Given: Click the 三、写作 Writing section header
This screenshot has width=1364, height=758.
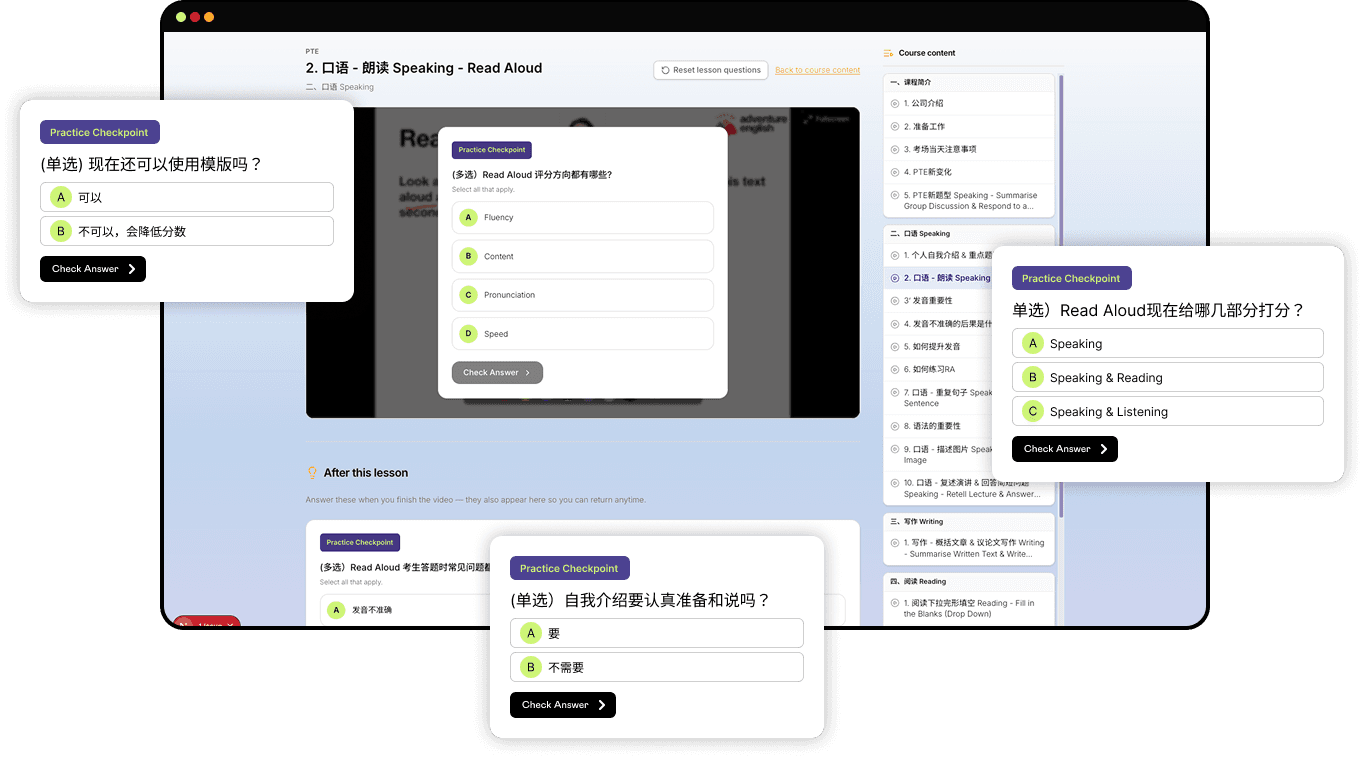Looking at the screenshot, I should pos(968,521).
